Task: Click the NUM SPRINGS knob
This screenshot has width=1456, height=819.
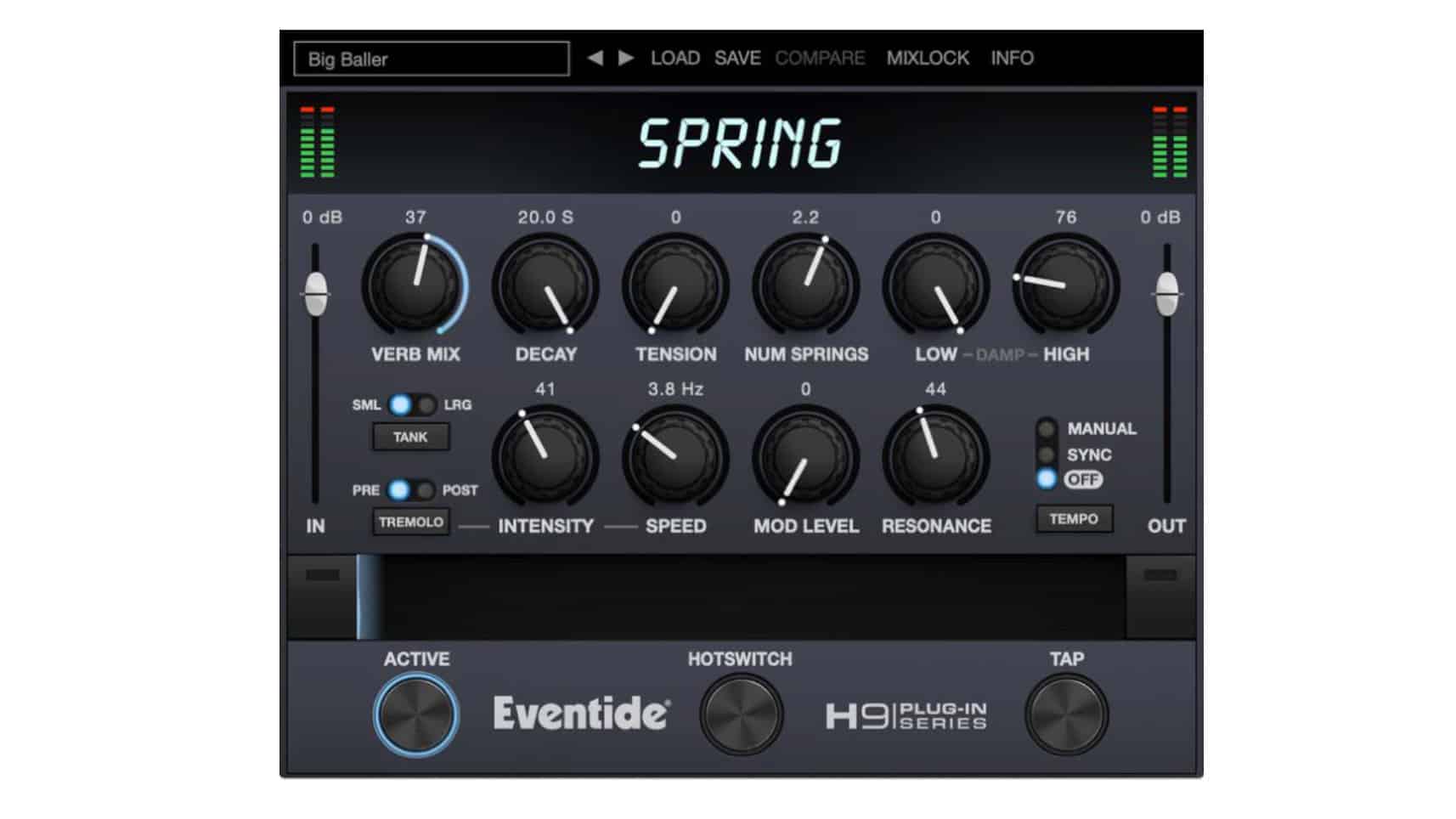Action: point(805,285)
